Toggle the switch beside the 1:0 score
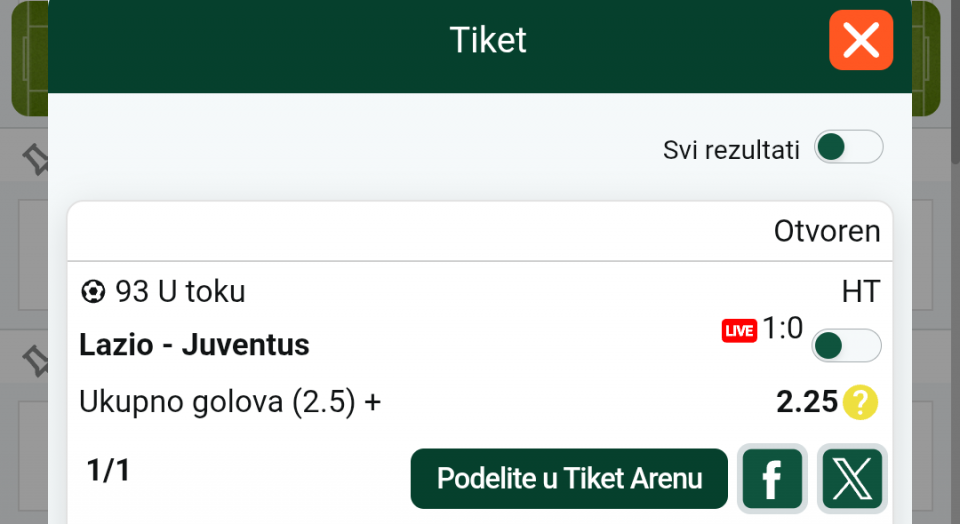The height and width of the screenshot is (524, 960). (x=846, y=346)
